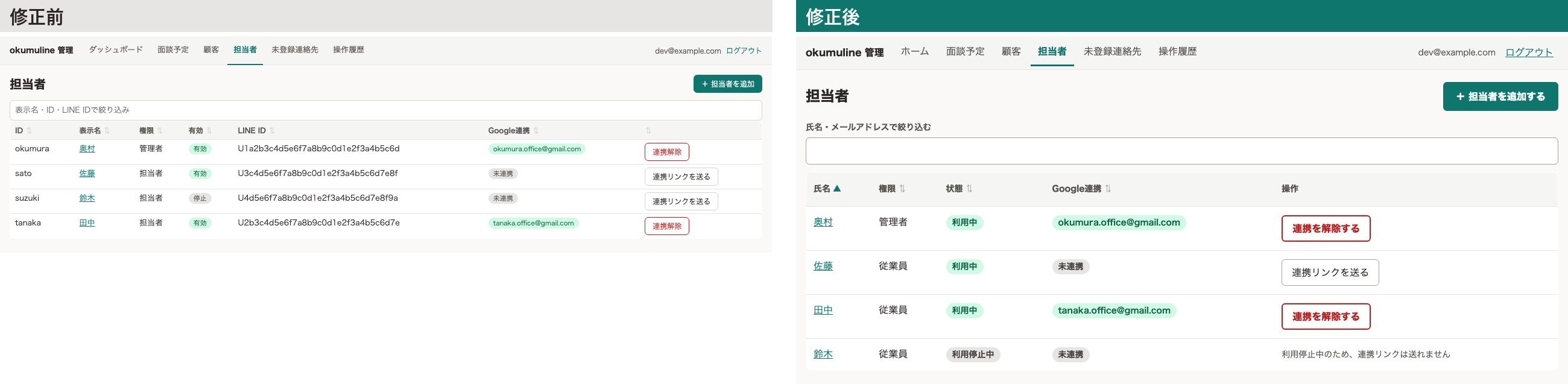
Task: Open 田中 name link in 修正後 table
Action: (x=823, y=310)
